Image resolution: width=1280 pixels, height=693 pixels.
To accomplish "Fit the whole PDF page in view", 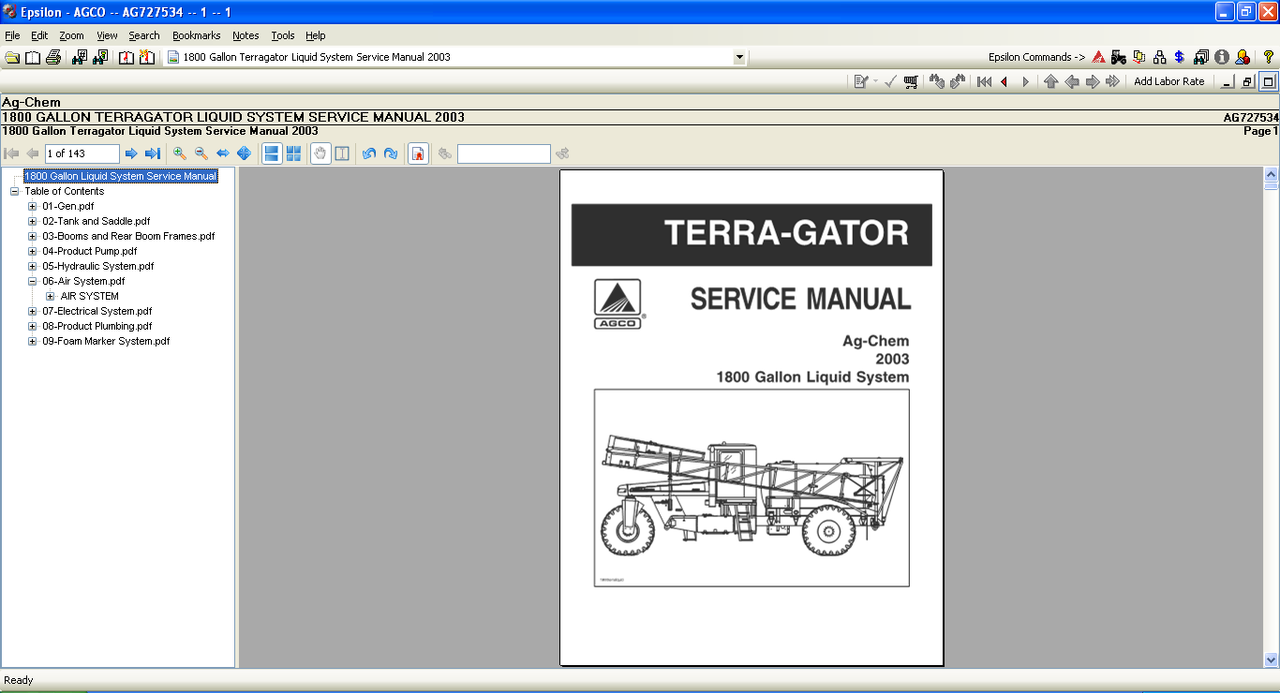I will pyautogui.click(x=243, y=153).
